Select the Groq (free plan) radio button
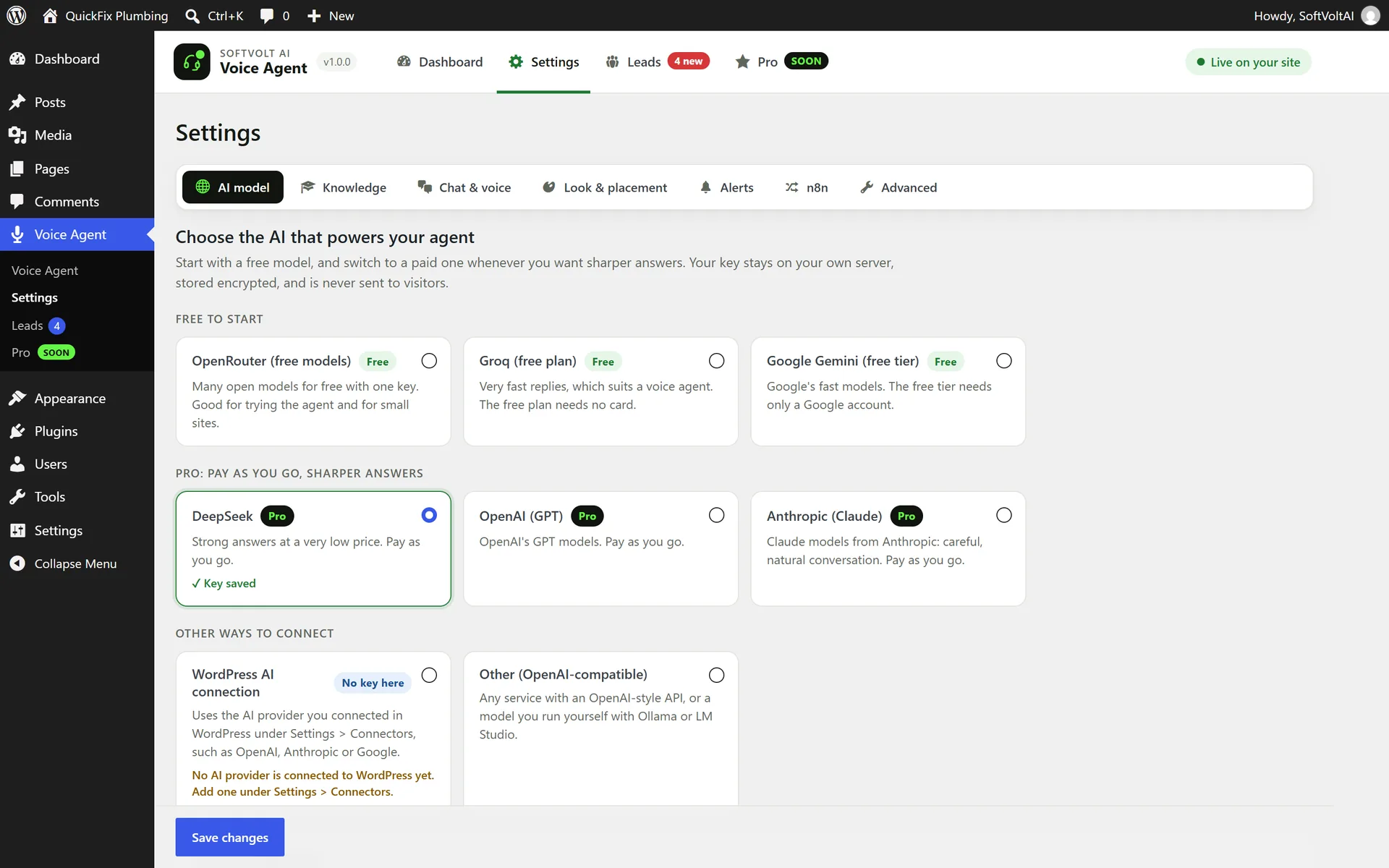1389x868 pixels. pos(716,361)
